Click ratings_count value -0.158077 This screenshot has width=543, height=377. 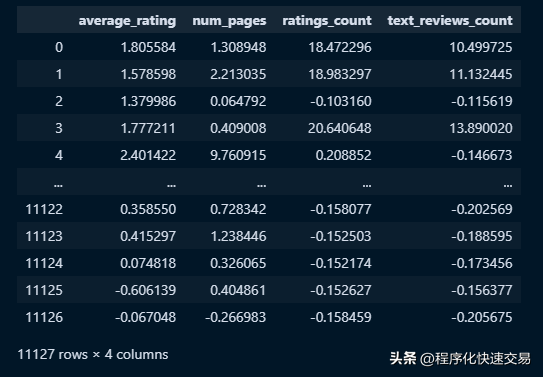[341, 209]
